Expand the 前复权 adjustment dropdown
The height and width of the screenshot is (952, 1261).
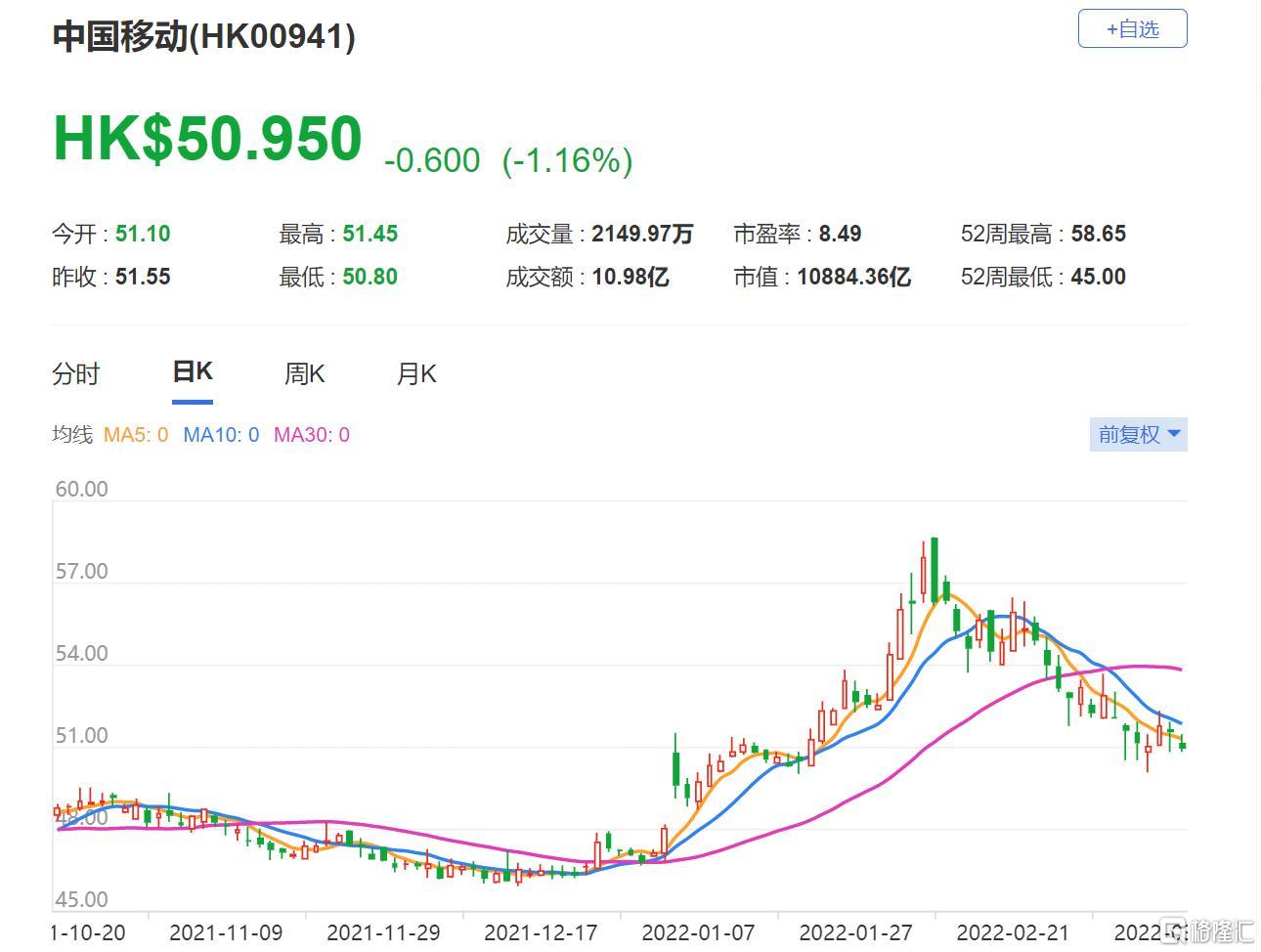coord(1139,435)
